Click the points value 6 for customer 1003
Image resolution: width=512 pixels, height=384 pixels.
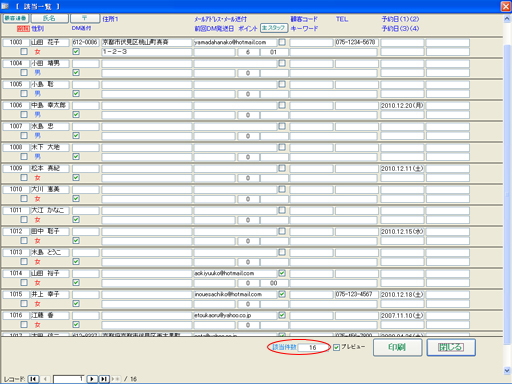[248, 52]
